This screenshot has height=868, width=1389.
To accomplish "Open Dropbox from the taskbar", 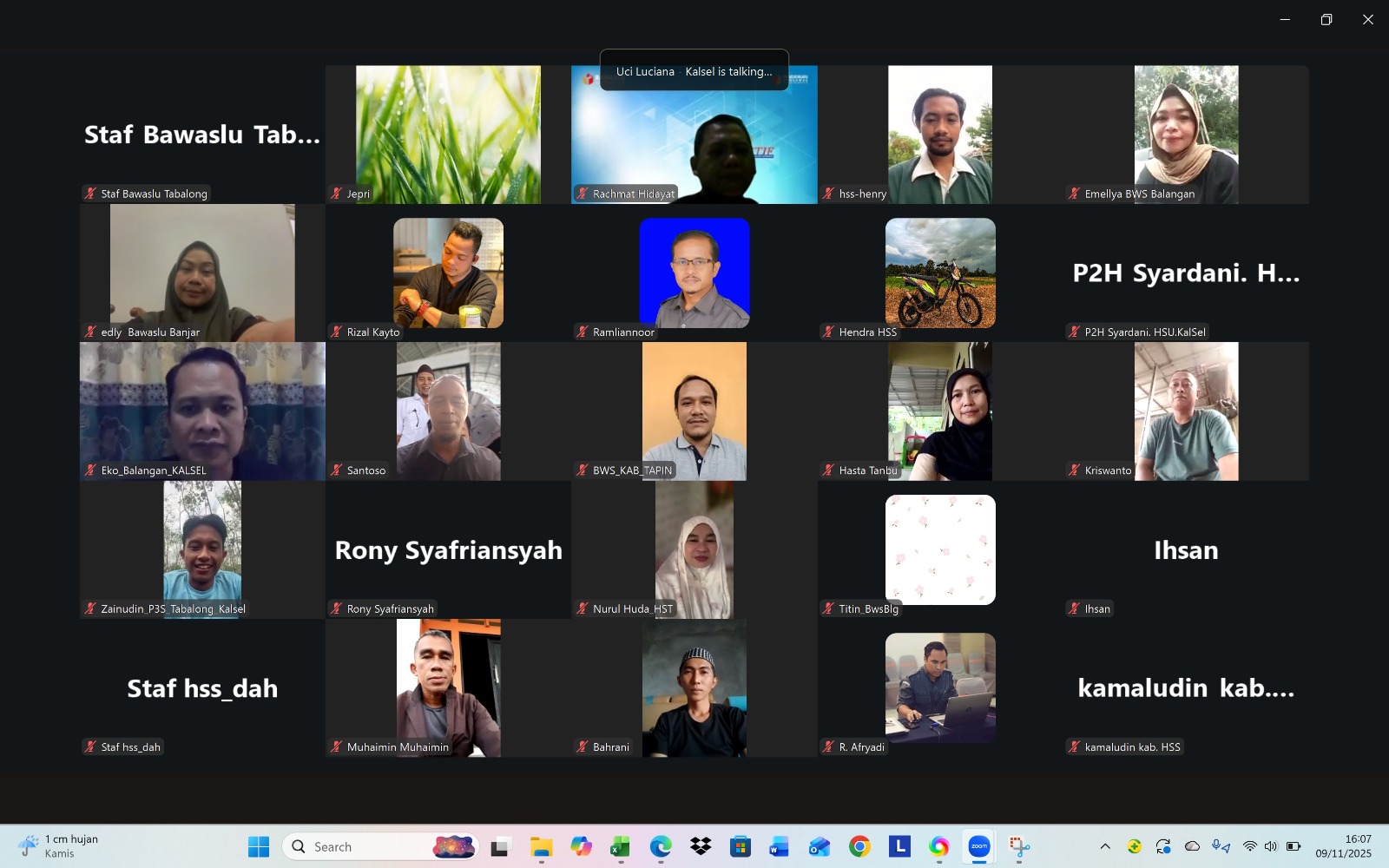I will pos(701,846).
